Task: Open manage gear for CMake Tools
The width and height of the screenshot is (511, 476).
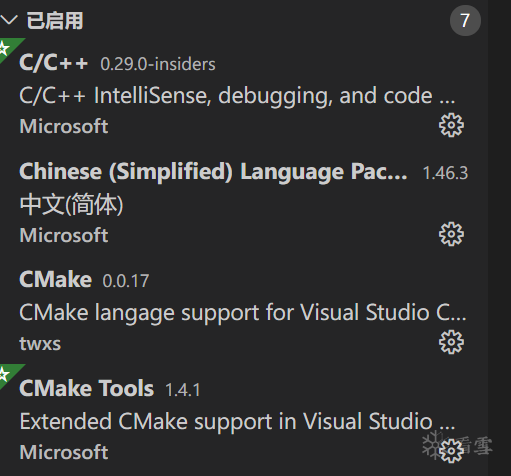Action: tap(451, 451)
